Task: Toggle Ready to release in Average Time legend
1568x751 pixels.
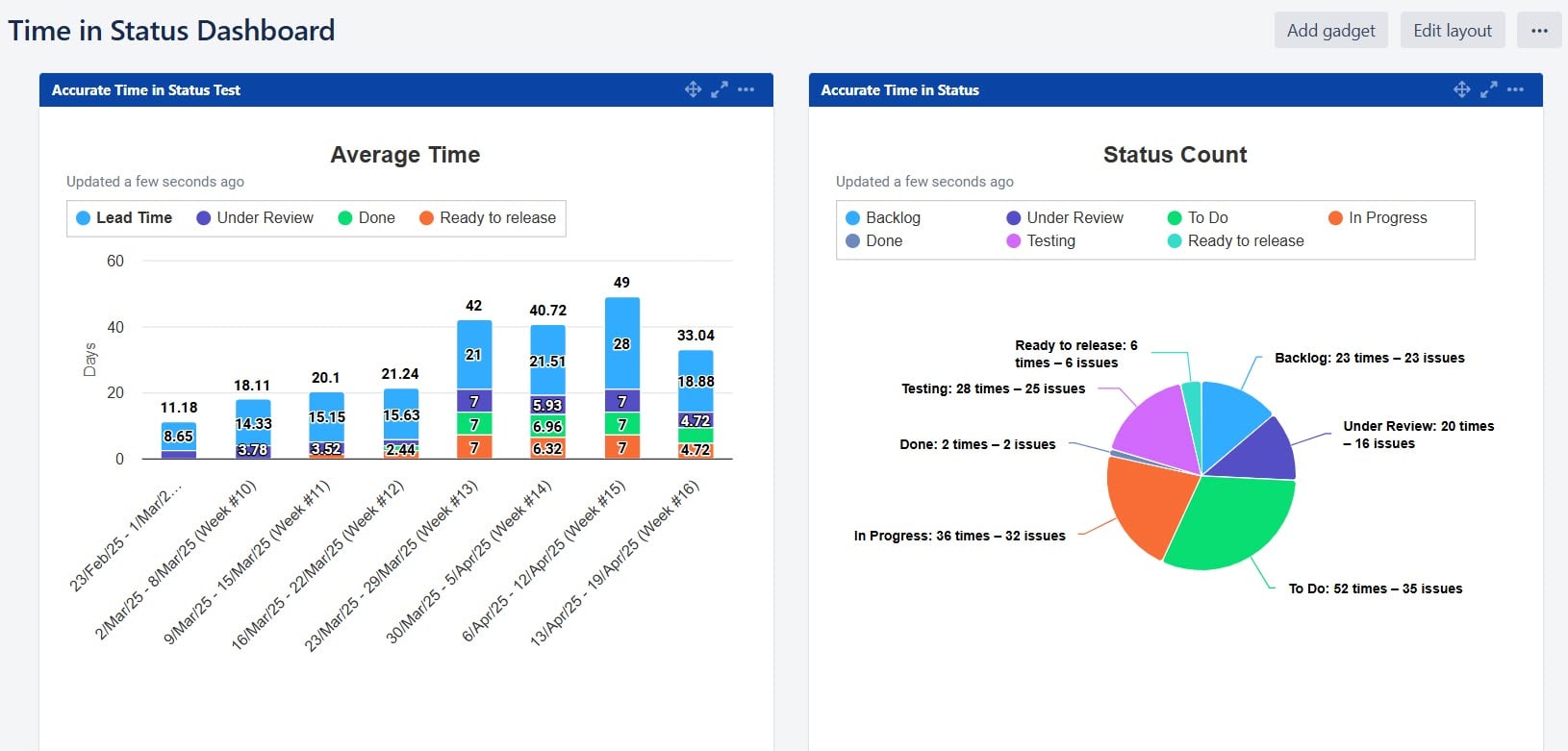Action: [488, 218]
